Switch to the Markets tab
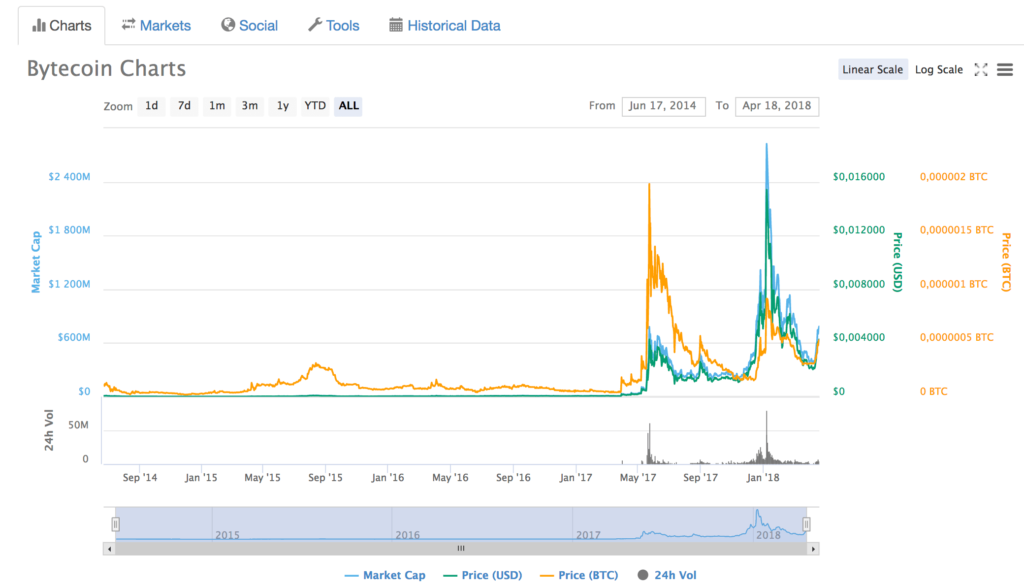This screenshot has width=1024, height=586. pyautogui.click(x=156, y=25)
